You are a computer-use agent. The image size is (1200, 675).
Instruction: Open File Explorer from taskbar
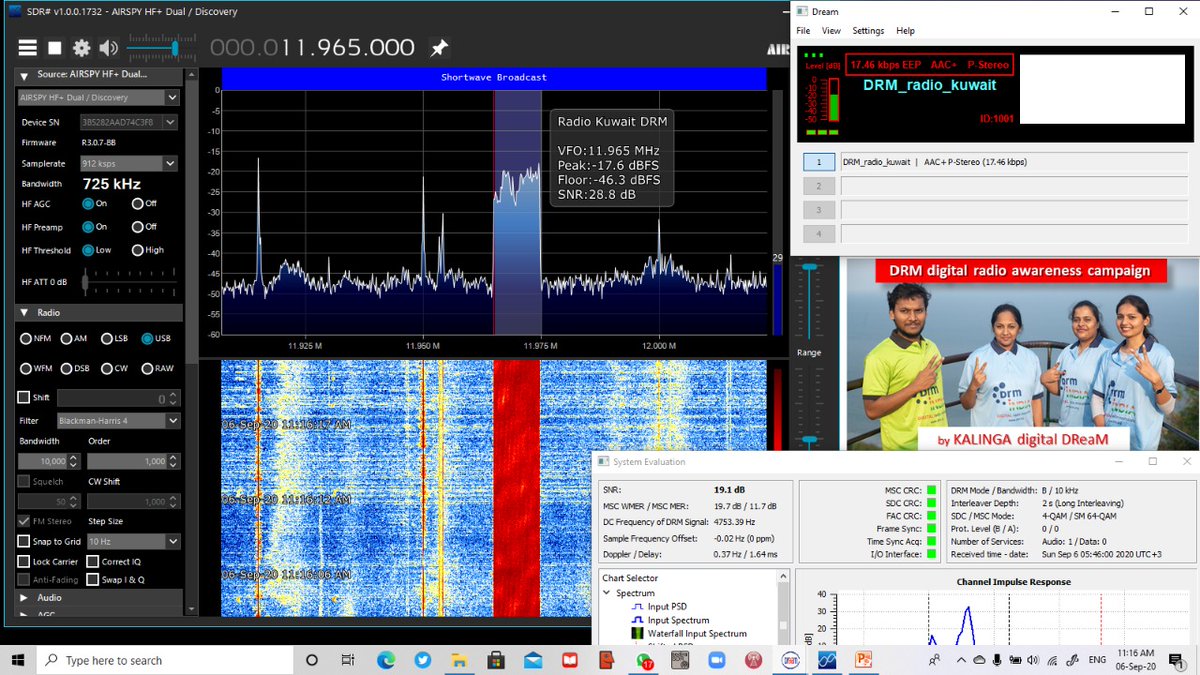tap(459, 660)
